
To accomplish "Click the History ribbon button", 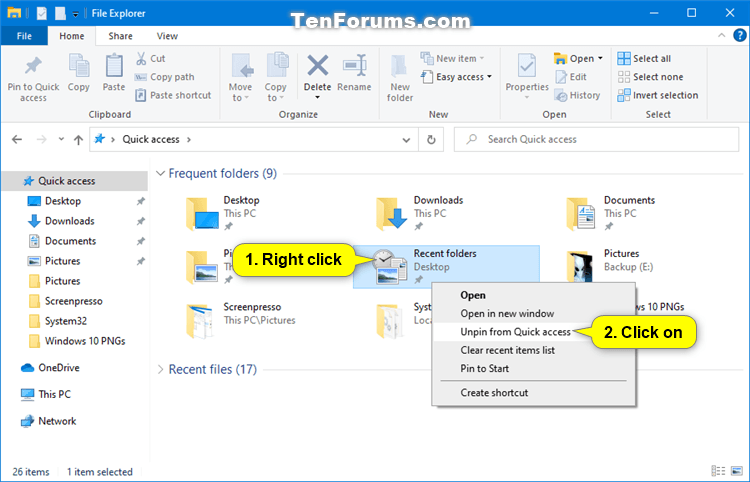I will click(x=577, y=95).
